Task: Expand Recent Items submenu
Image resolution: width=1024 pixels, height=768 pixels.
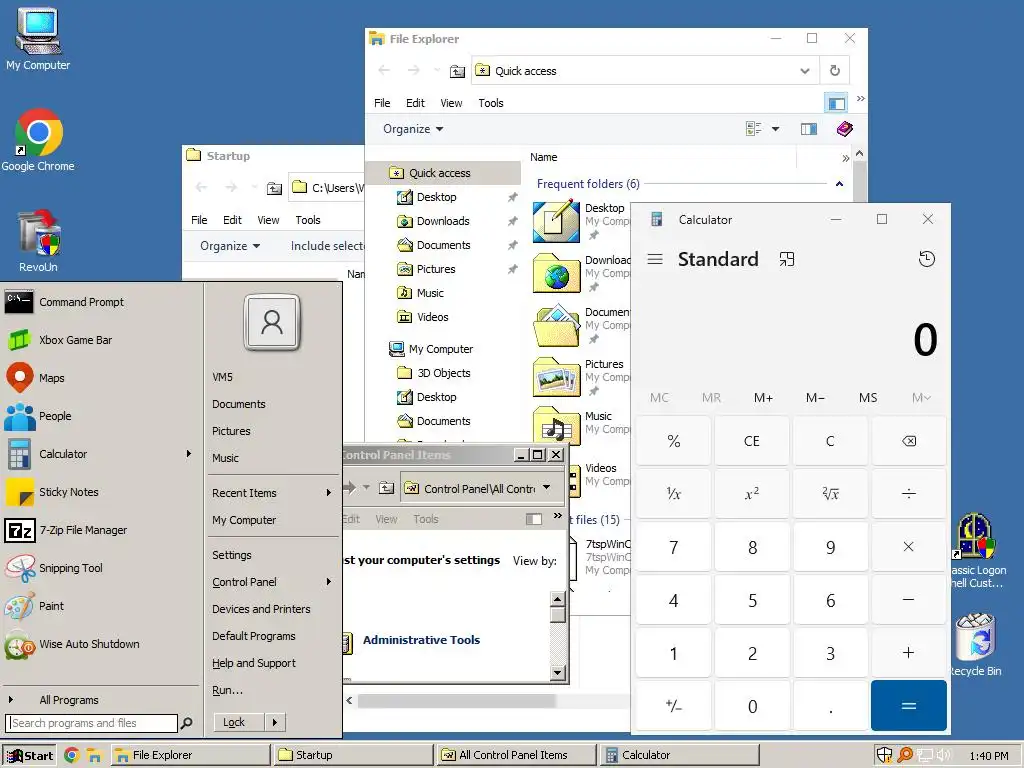Action: (x=329, y=493)
